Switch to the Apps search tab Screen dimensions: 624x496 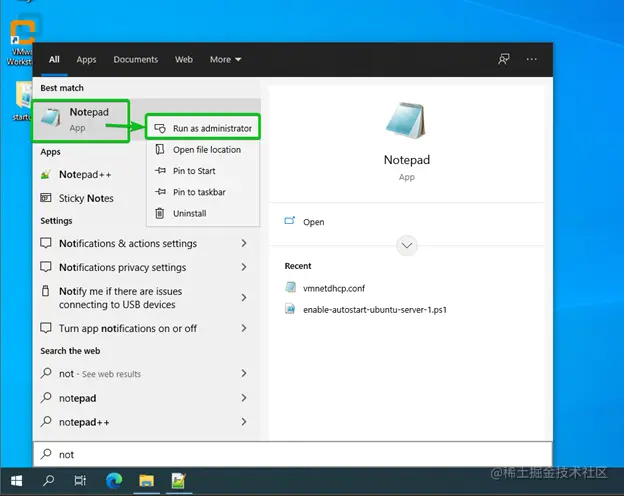(86, 59)
